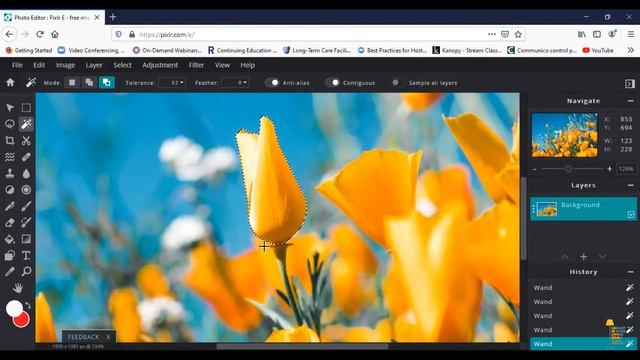Go to Pixlr home via house icon

(x=10, y=83)
